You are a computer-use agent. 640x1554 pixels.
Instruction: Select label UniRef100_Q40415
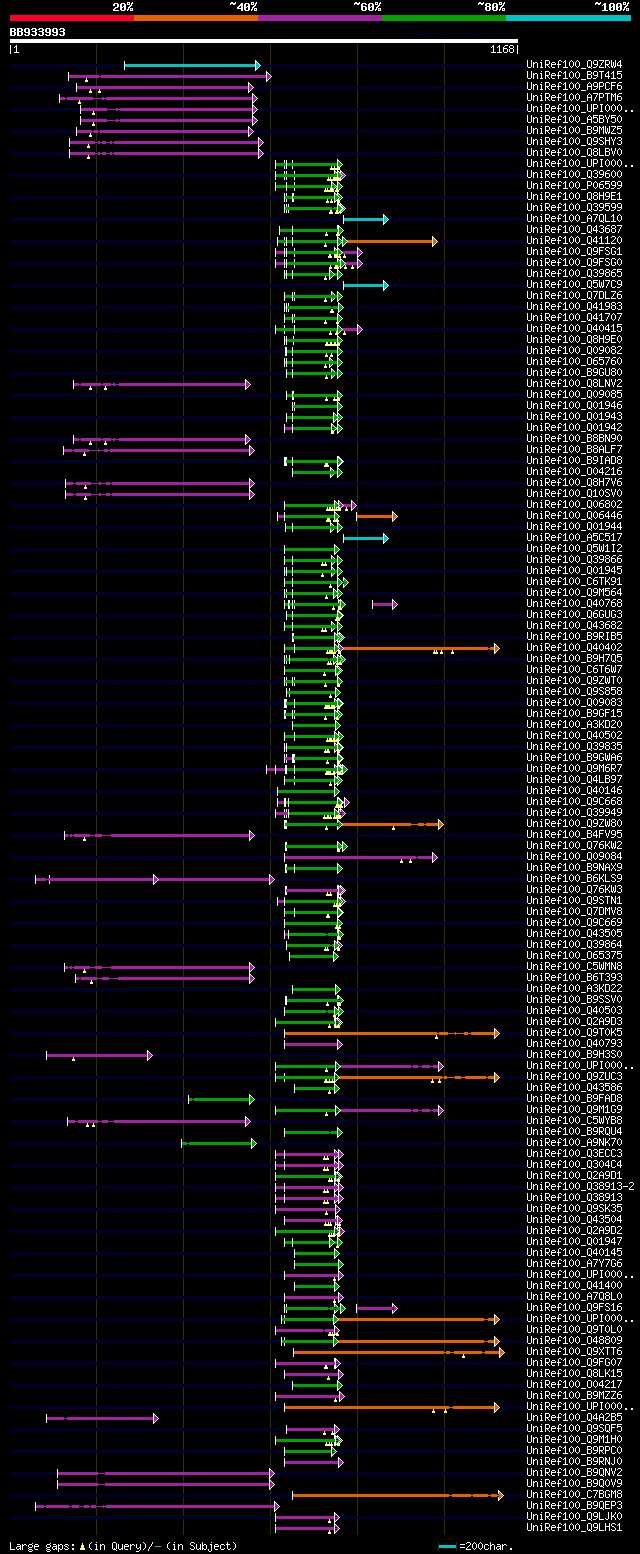[x=574, y=328]
